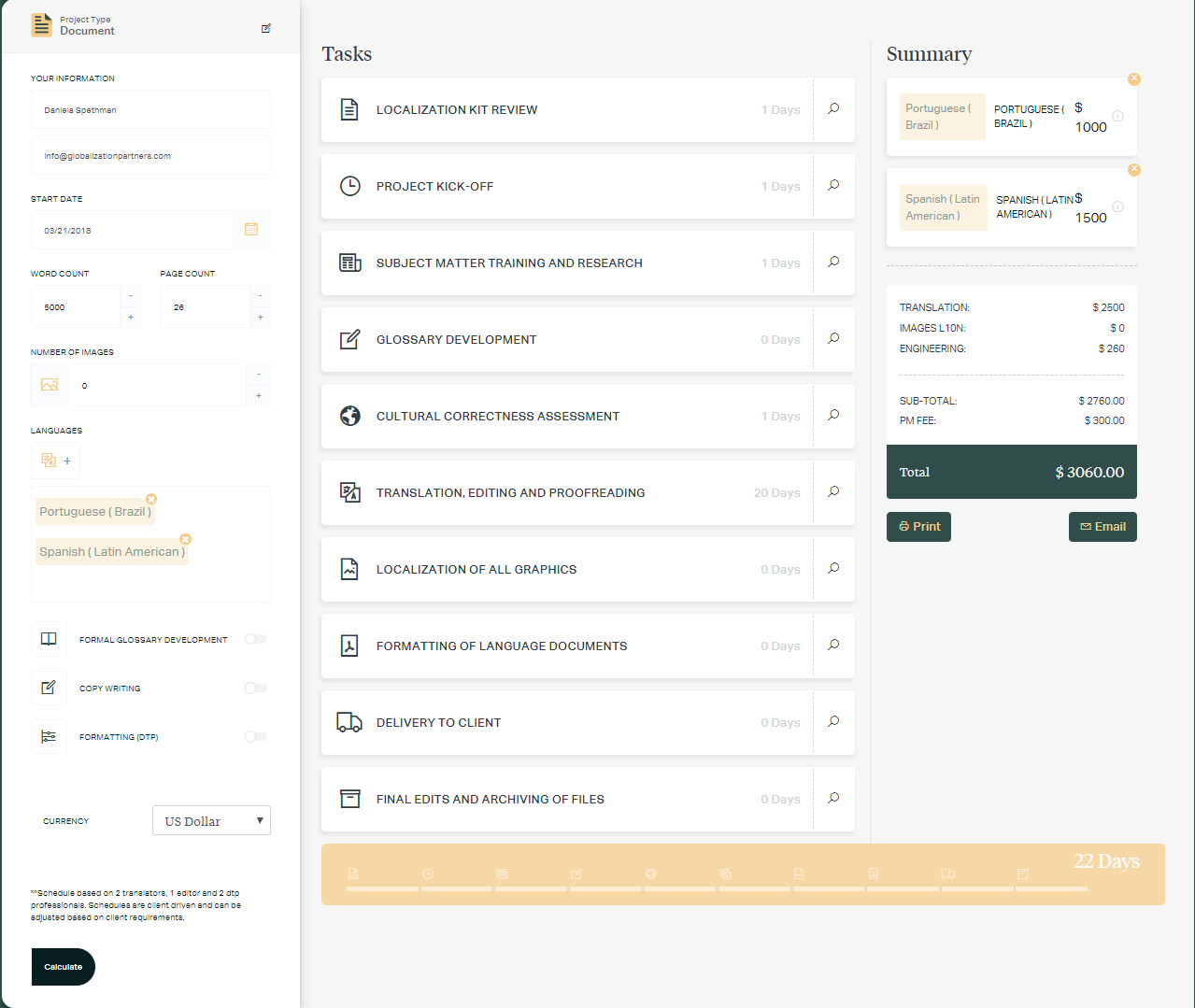
Task: Open details magnifier for Localization Kit Review
Action: (x=833, y=109)
